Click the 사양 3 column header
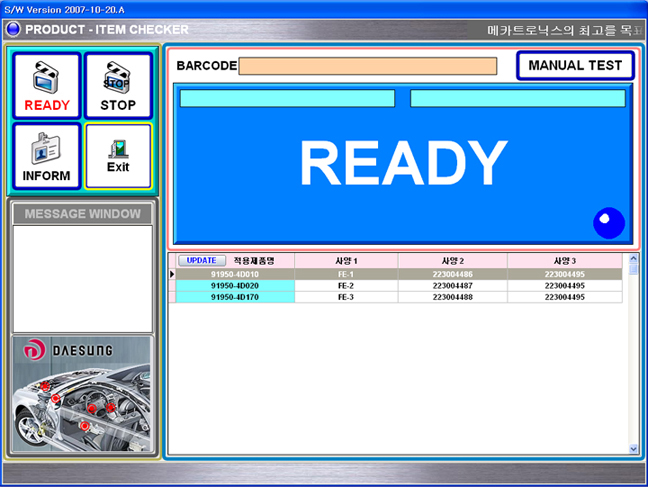Viewport: 648px width, 487px height. [565, 261]
